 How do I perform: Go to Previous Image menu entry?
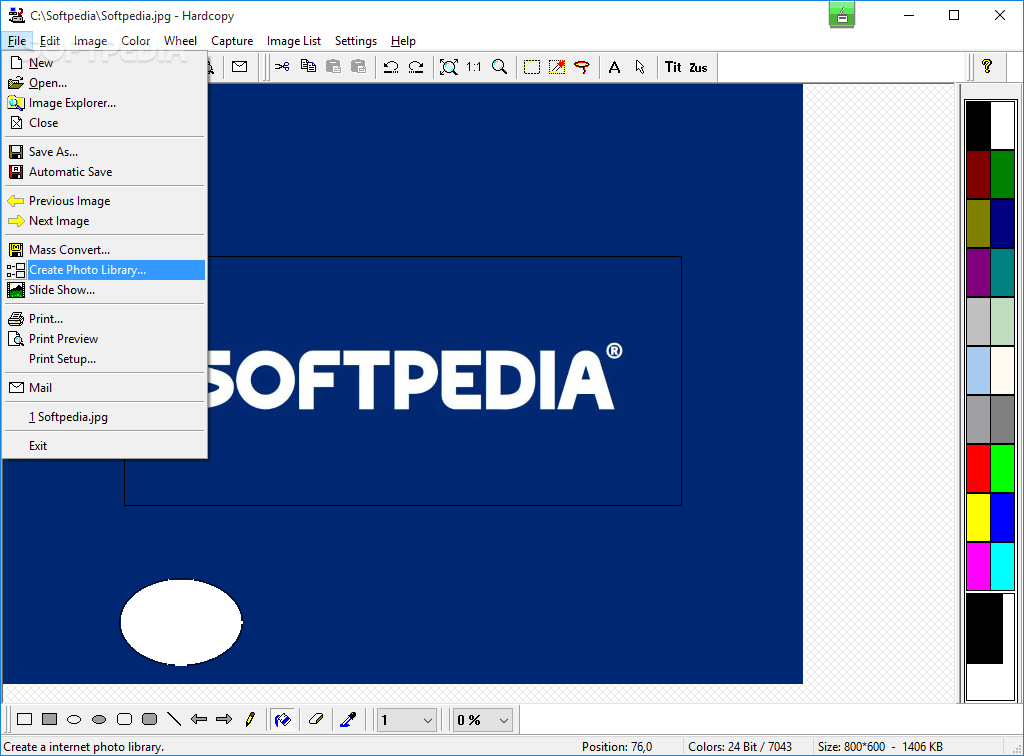click(x=105, y=201)
